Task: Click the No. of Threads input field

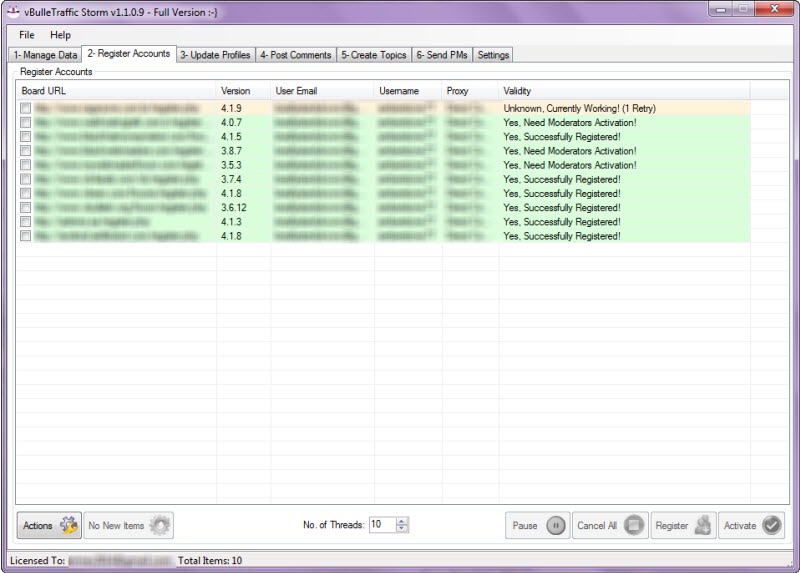Action: coord(381,525)
